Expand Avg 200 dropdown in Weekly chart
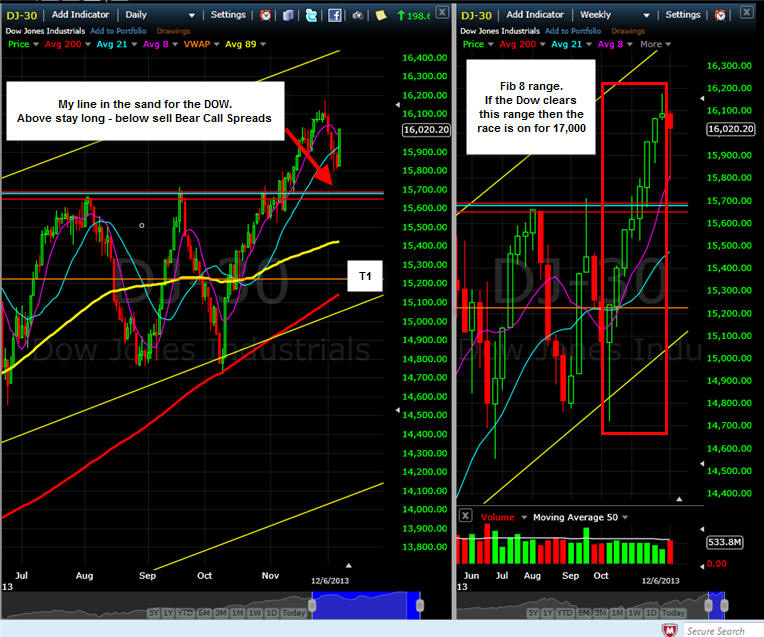The image size is (764, 637). pos(543,44)
